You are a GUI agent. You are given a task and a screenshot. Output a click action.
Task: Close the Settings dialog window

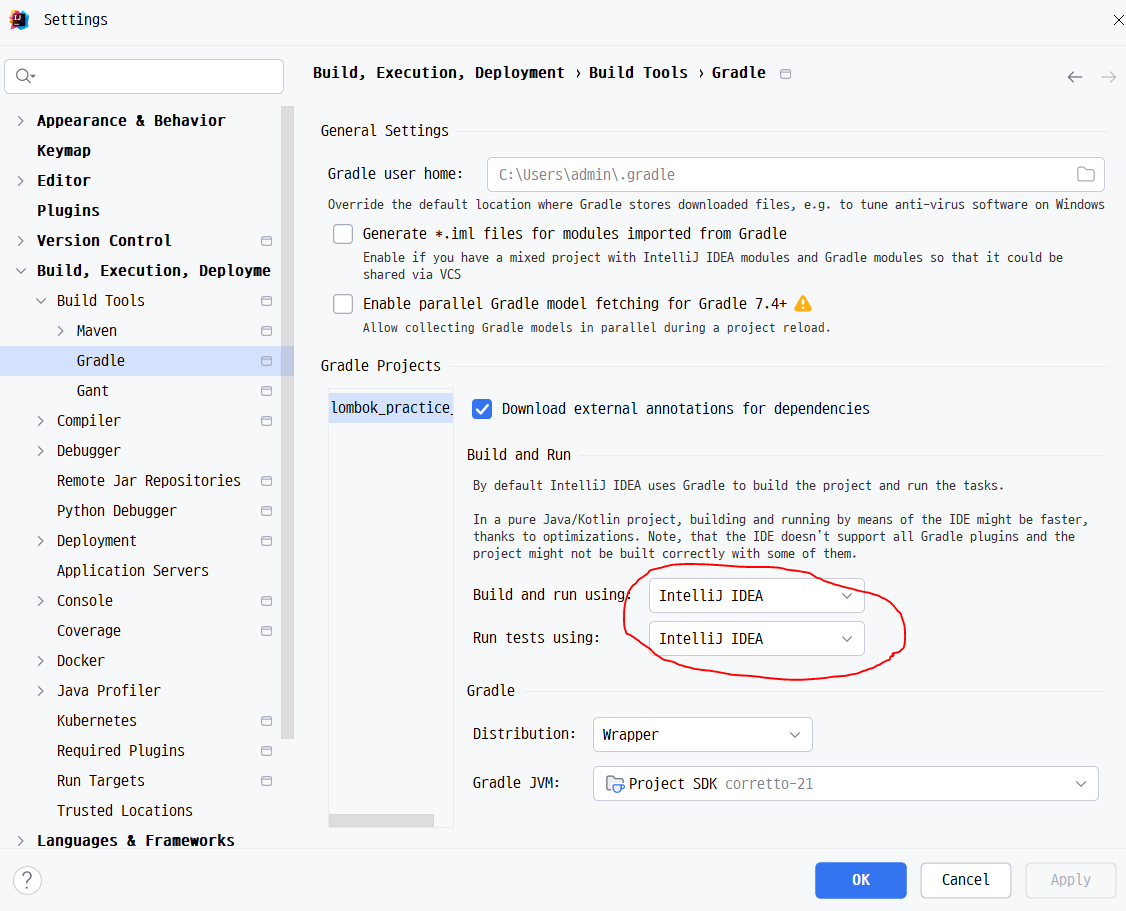pos(1118,20)
